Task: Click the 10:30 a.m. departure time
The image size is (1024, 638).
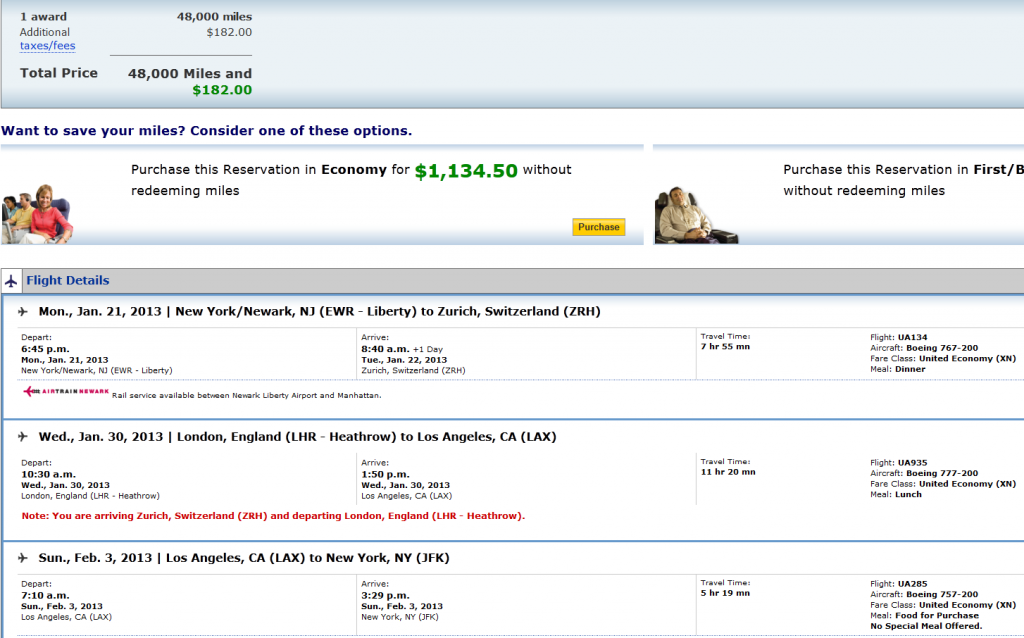Action: 48,475
